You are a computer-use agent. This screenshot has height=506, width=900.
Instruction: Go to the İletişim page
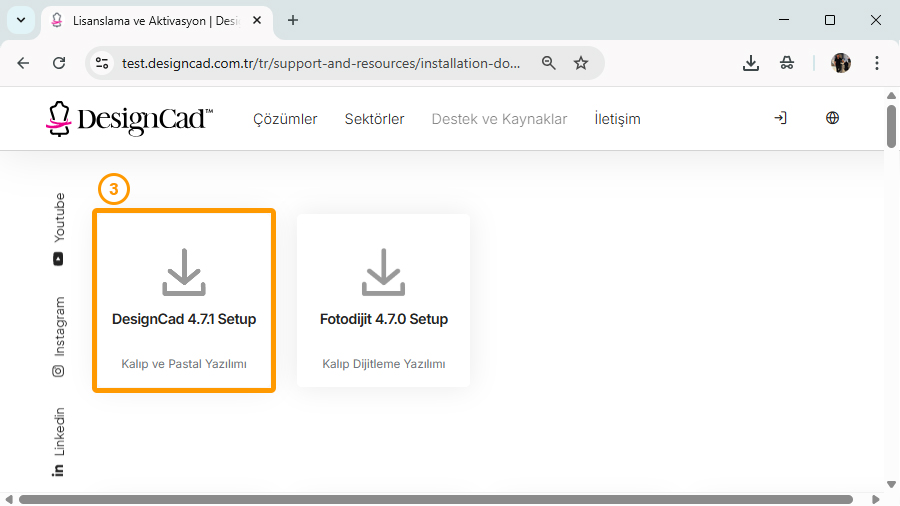[x=617, y=119]
